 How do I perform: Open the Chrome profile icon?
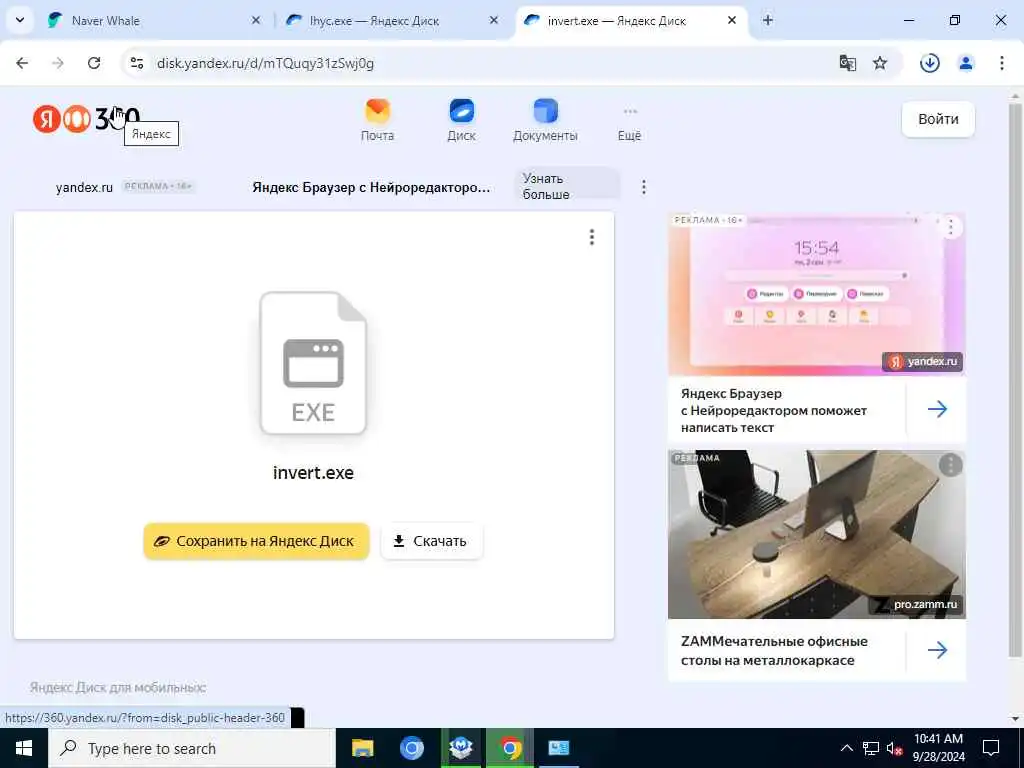tap(966, 63)
